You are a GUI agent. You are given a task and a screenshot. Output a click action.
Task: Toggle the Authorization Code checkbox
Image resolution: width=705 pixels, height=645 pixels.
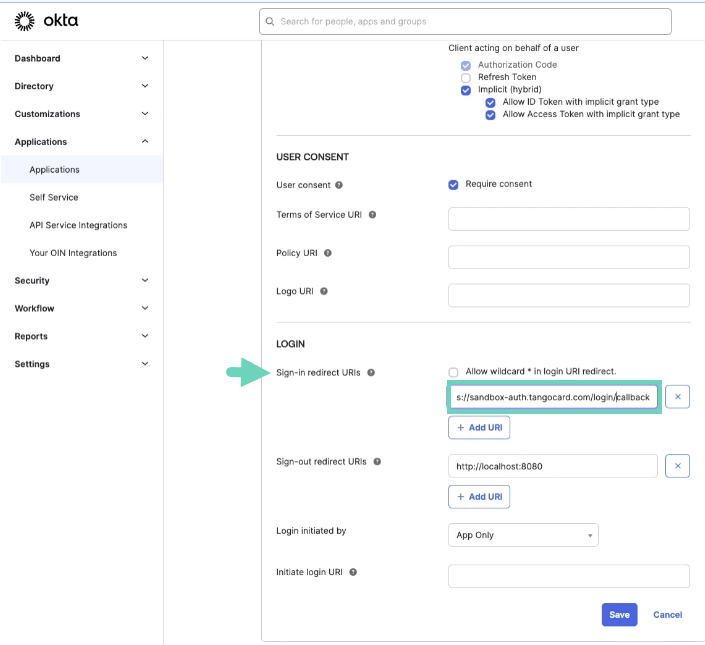(x=466, y=66)
